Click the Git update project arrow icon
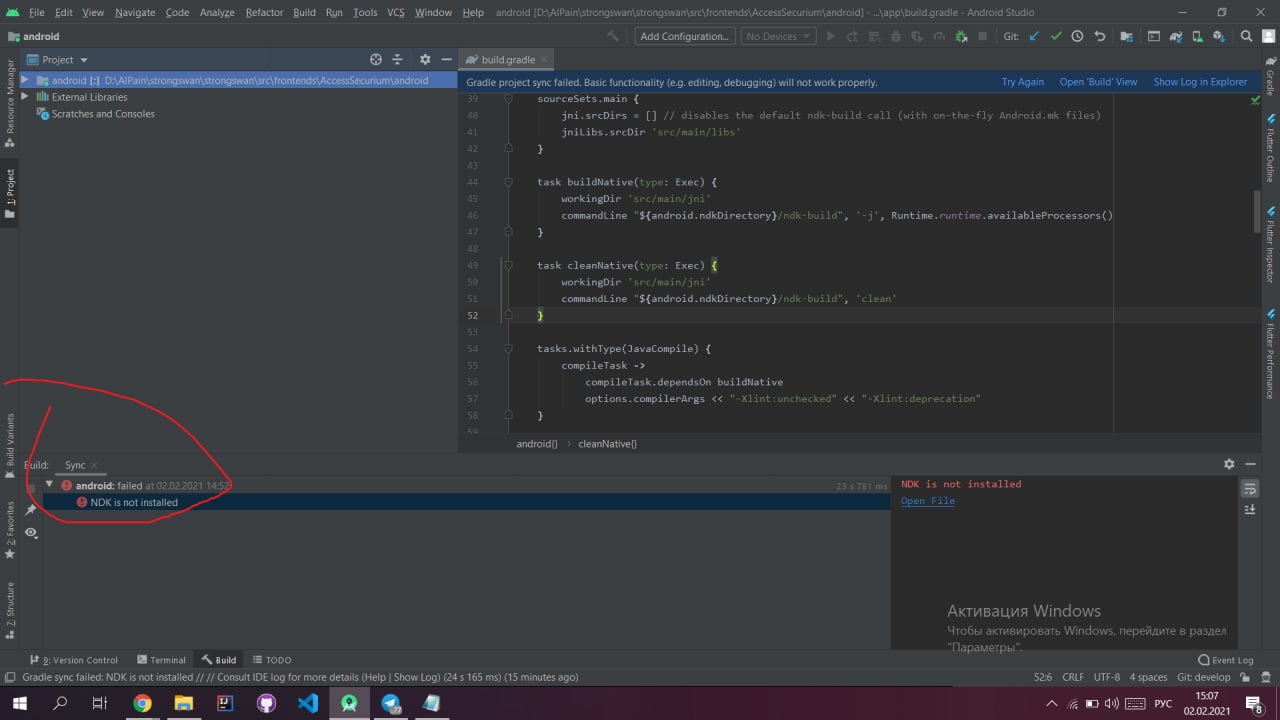 point(1033,36)
